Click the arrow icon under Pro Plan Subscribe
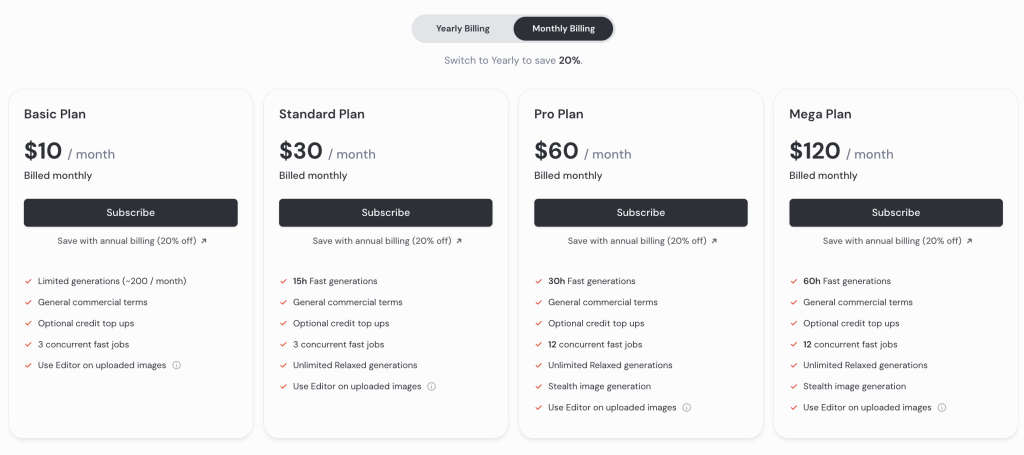This screenshot has height=455, width=1024. point(714,241)
